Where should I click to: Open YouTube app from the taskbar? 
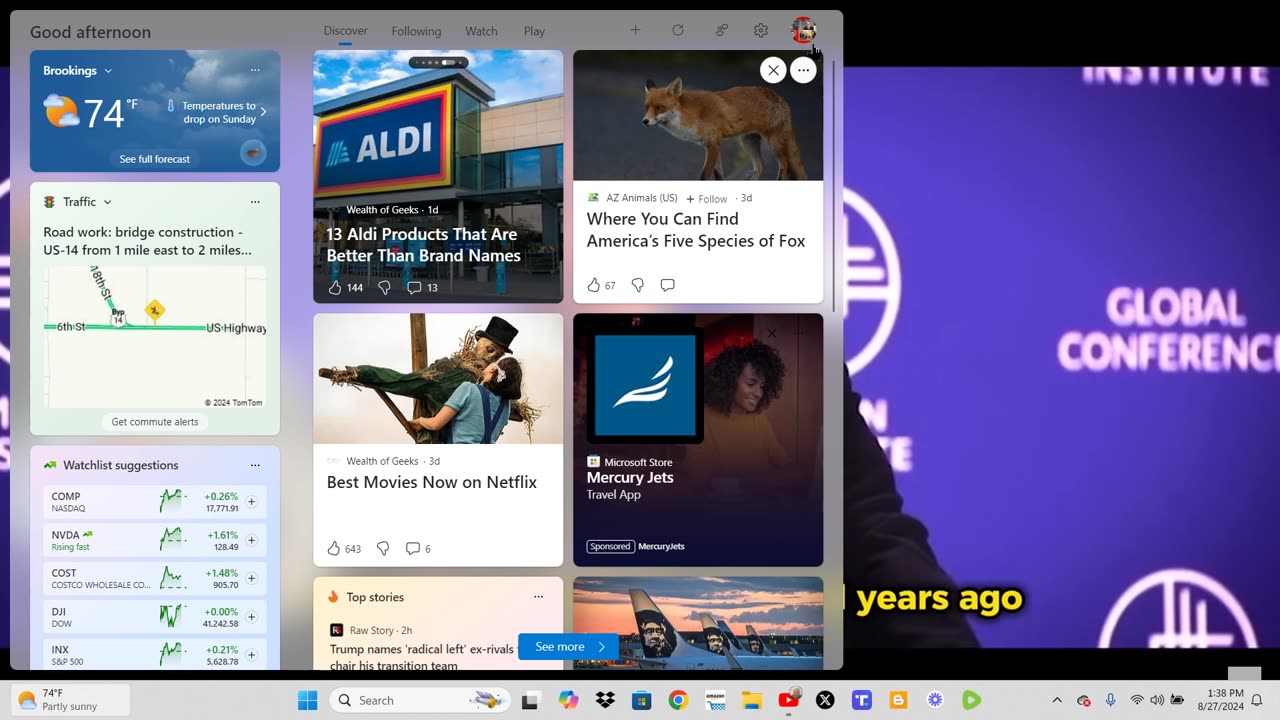point(788,700)
